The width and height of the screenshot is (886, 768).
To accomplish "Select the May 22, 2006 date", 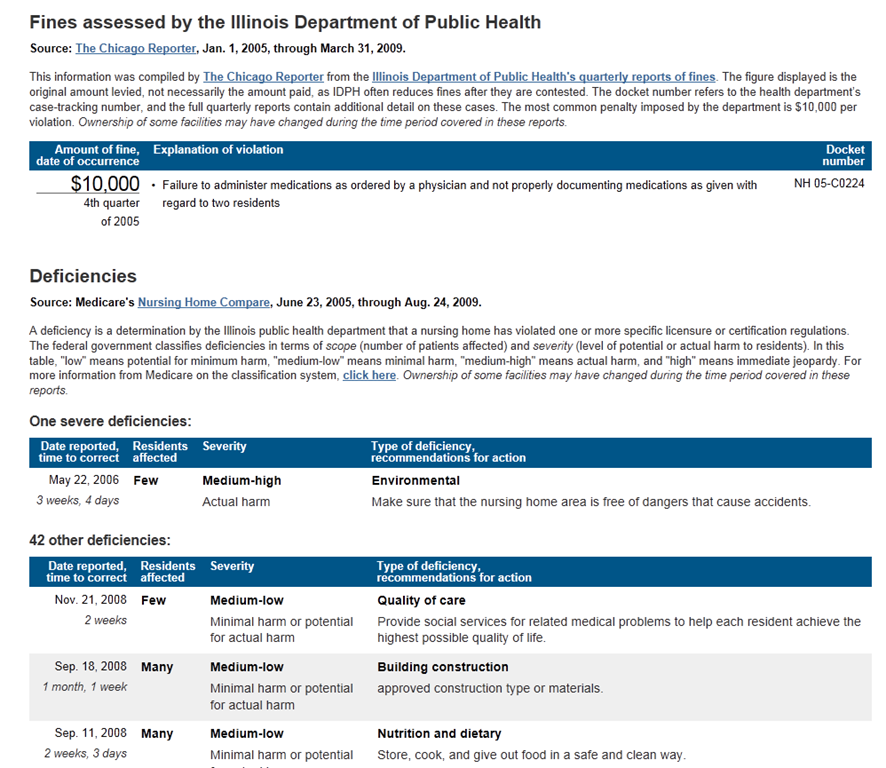I will tap(84, 480).
